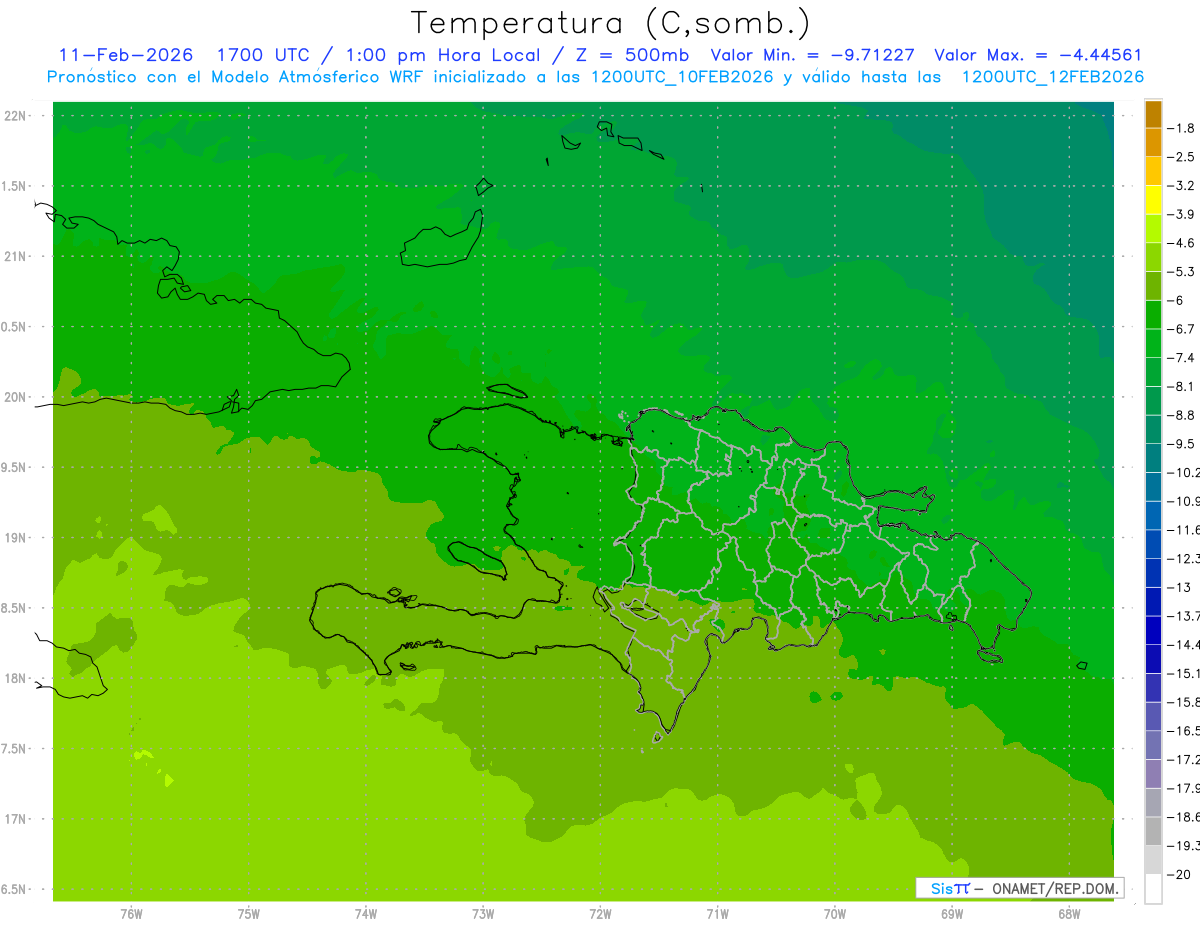Click the '-5.3' color bar value

coord(1182,272)
